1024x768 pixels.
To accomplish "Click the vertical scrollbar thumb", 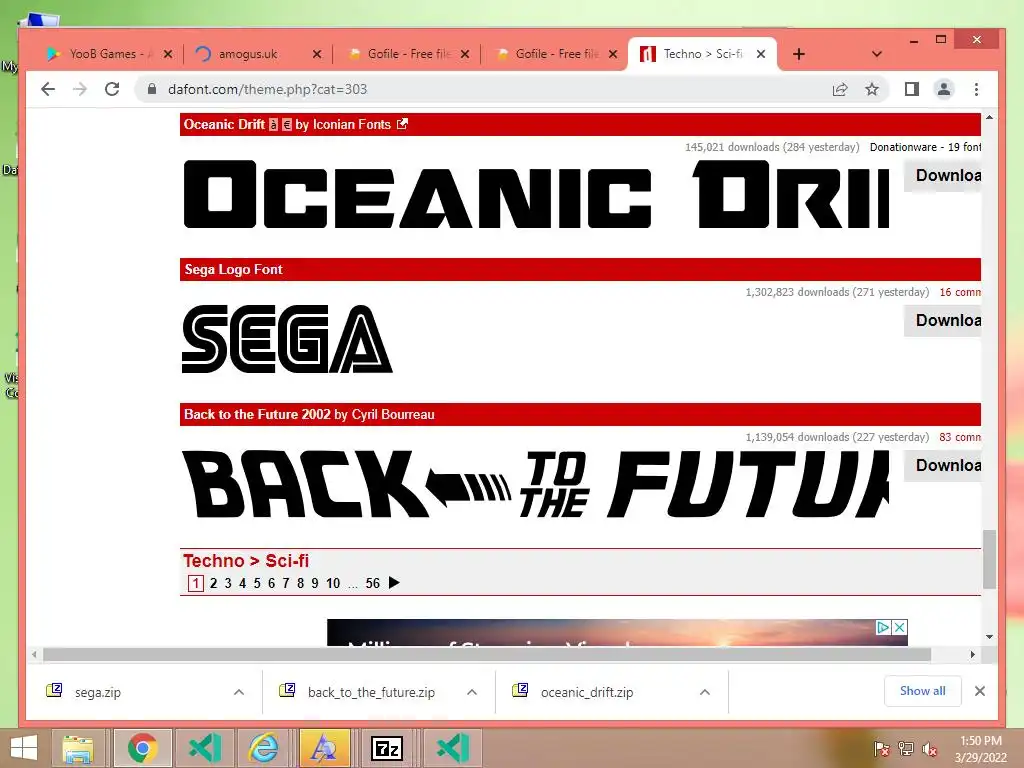I will coord(989,559).
